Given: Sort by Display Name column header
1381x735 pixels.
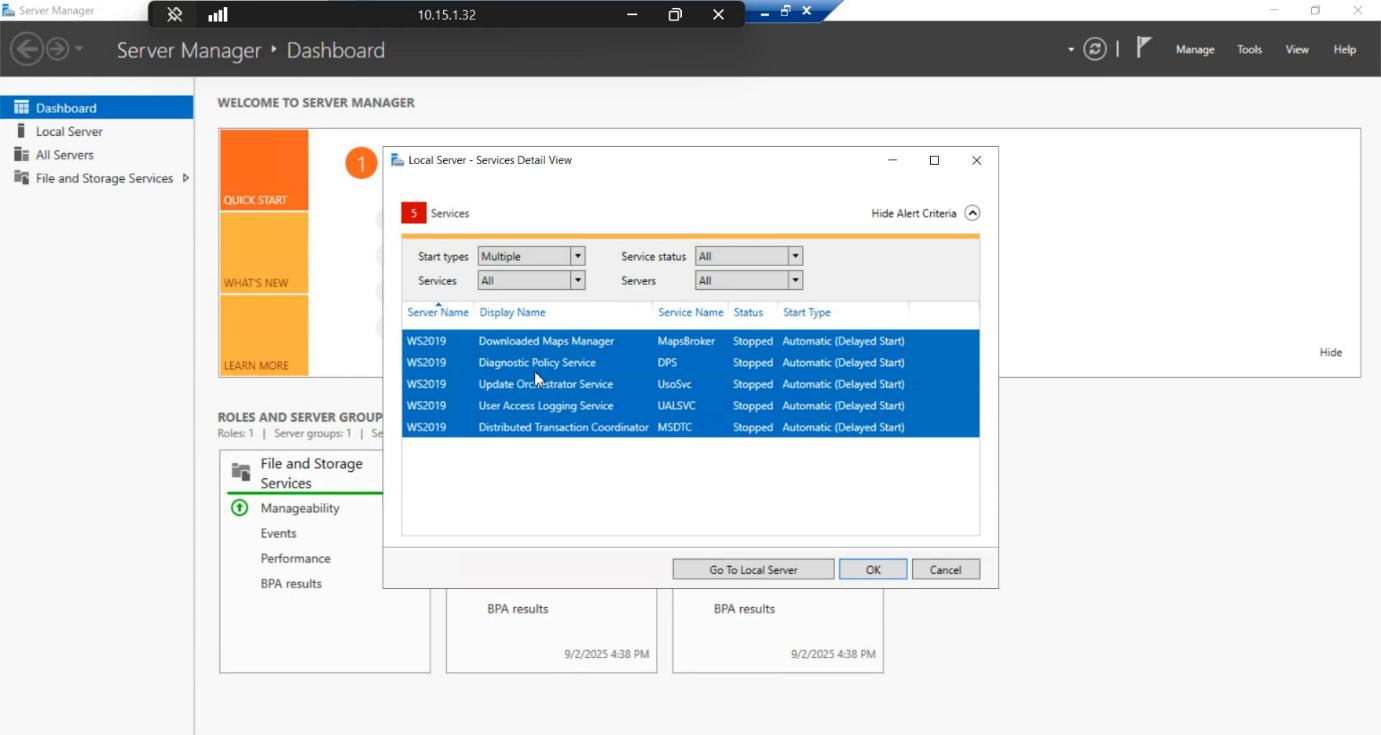Looking at the screenshot, I should click(x=512, y=312).
